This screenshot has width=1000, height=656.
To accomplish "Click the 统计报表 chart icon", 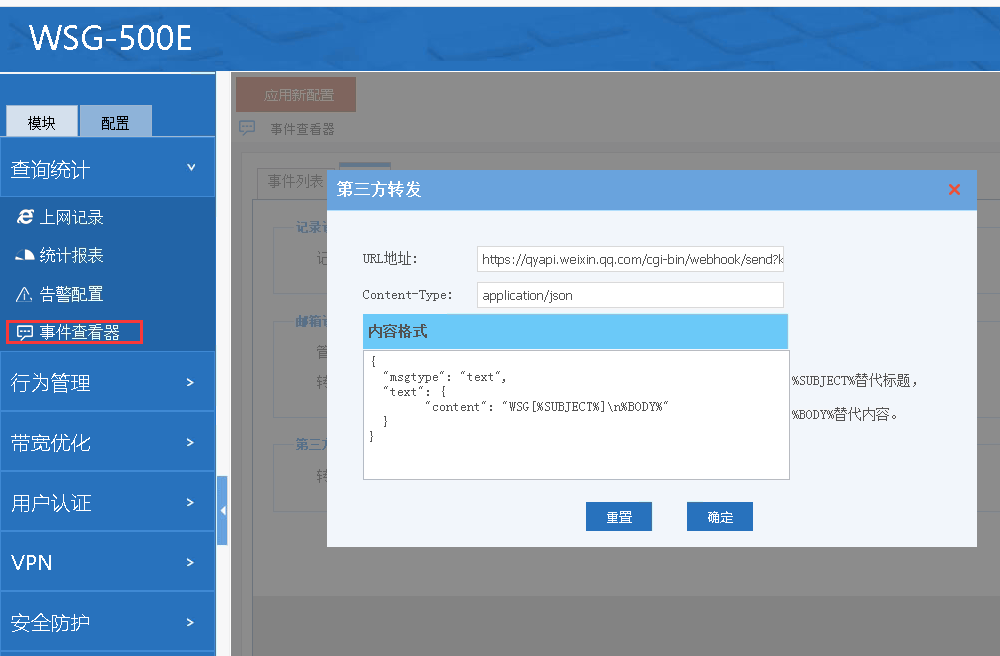I will [x=25, y=256].
